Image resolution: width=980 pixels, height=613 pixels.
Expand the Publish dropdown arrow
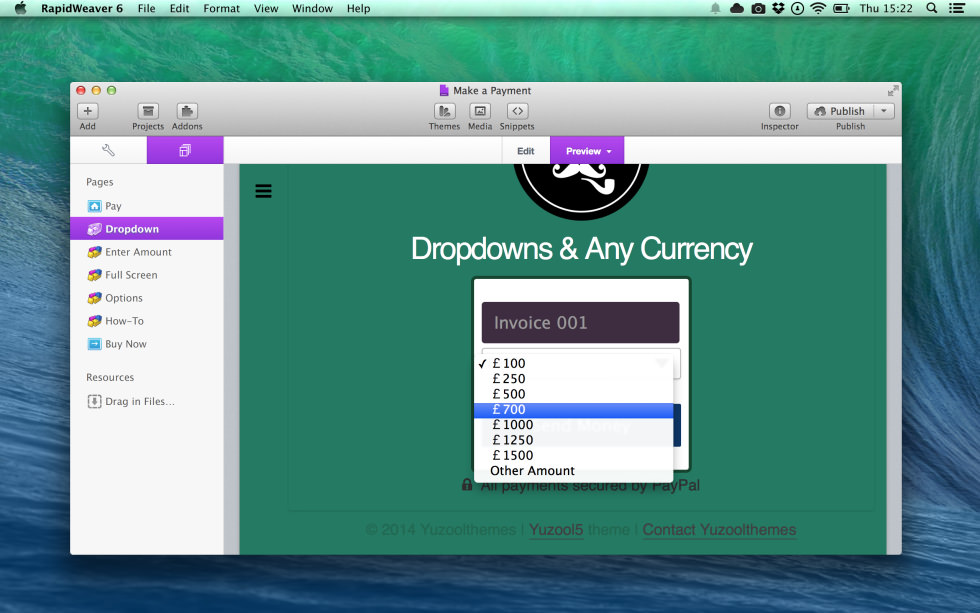(884, 111)
